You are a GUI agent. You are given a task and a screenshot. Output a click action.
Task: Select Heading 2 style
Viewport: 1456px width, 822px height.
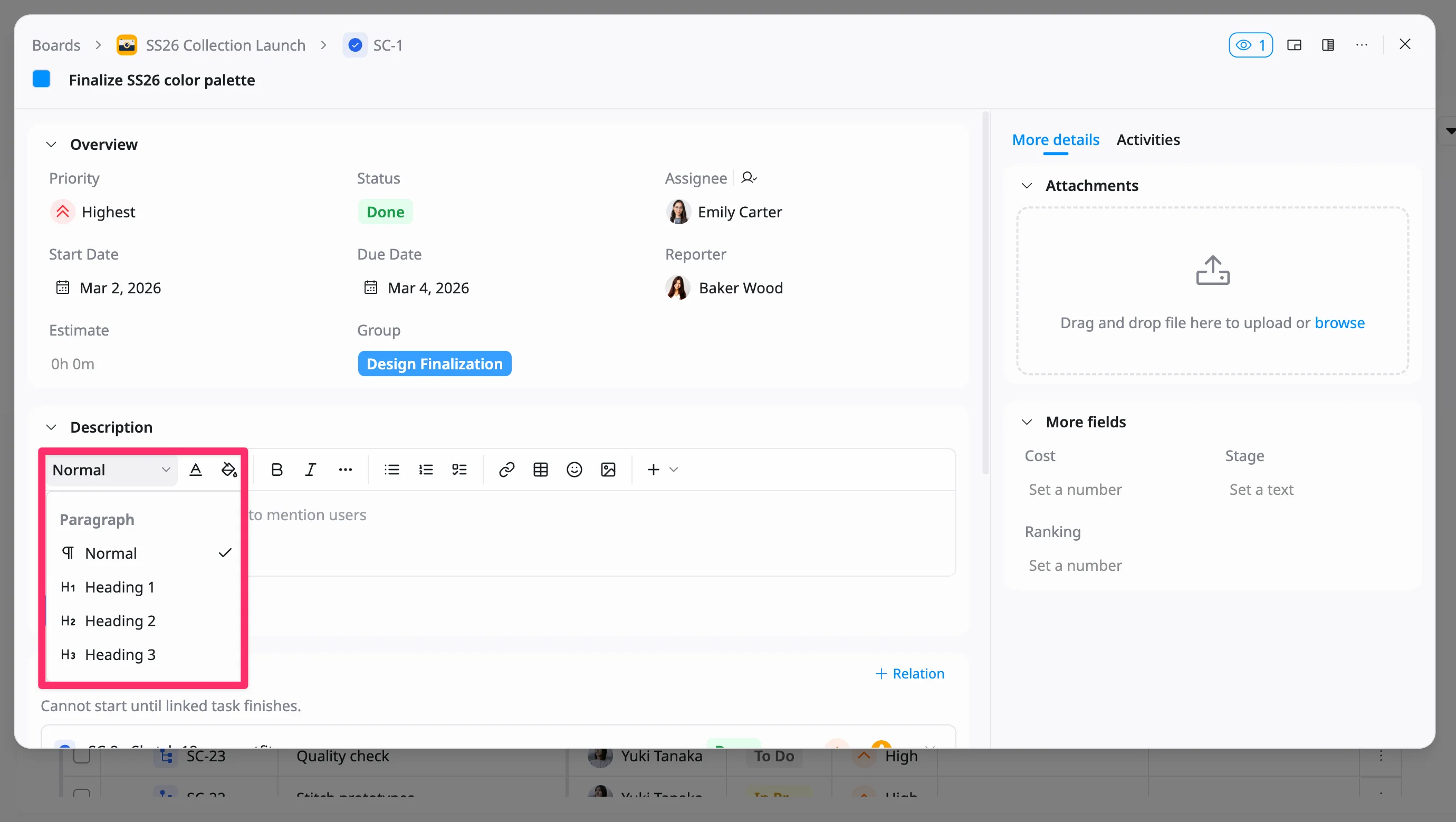(144, 621)
